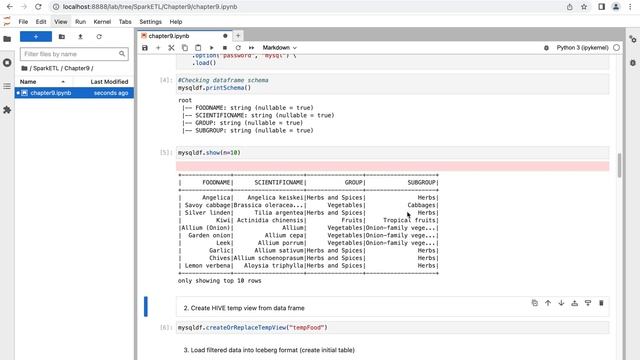The height and width of the screenshot is (360, 640).
Task: Cut the selected cell
Action: point(171,48)
